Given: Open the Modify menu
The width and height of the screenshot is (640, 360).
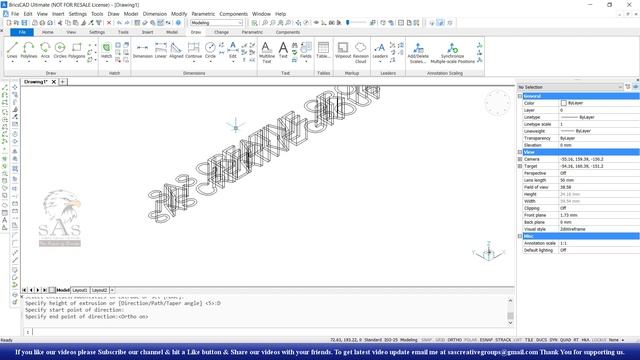Looking at the screenshot, I should (x=179, y=14).
